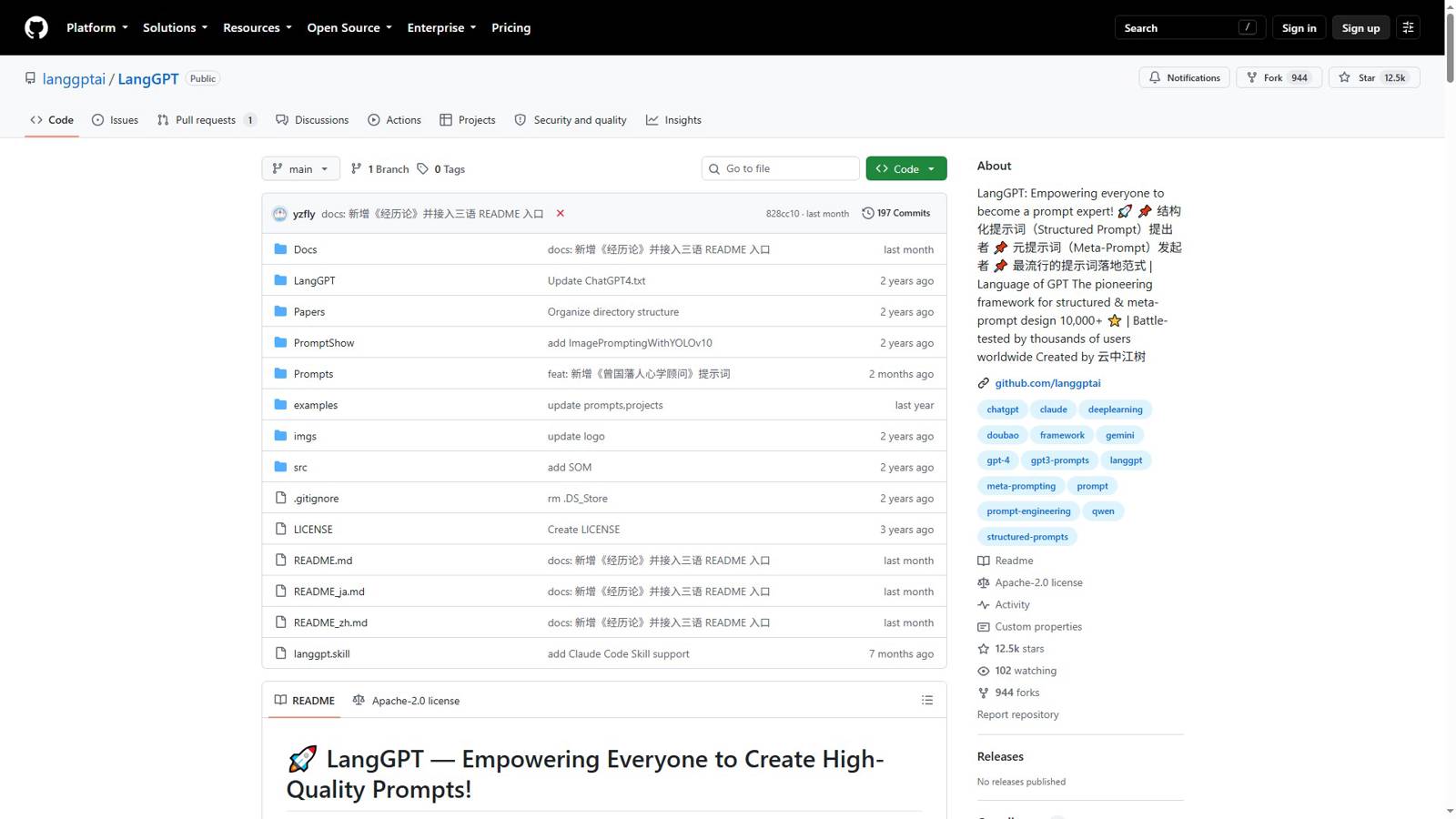This screenshot has width=1456, height=819.
Task: Open the command palette icon in header
Action: click(x=1408, y=27)
